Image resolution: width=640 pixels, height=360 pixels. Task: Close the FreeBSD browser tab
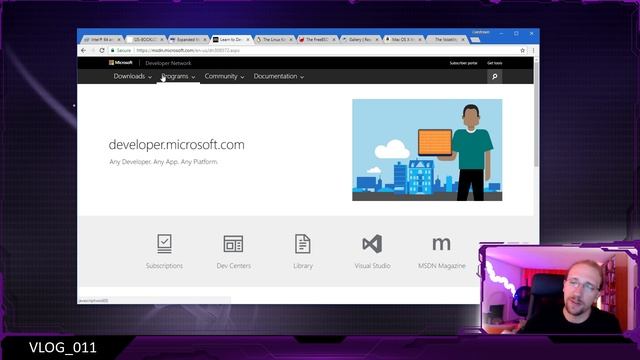point(334,40)
